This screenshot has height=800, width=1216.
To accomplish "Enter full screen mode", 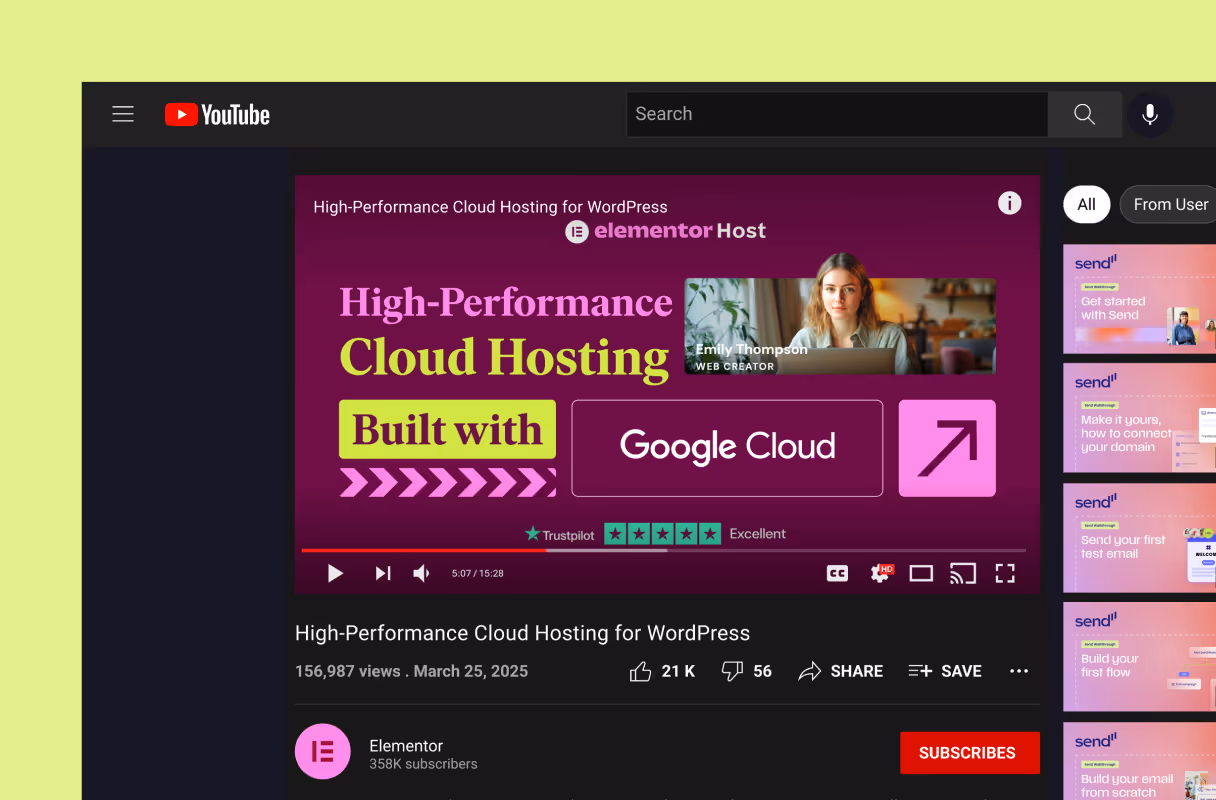I will [1005, 573].
